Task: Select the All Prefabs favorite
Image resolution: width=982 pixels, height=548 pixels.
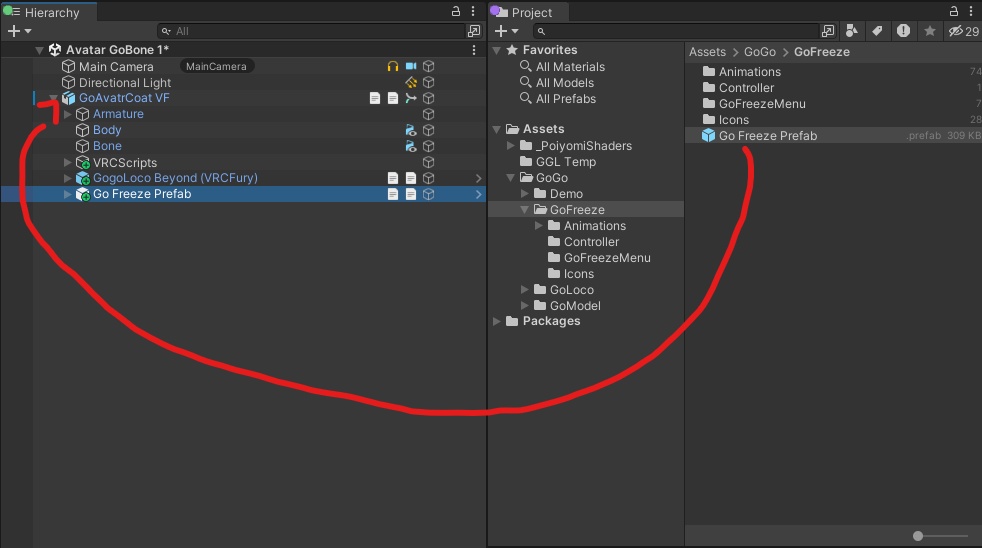Action: (566, 98)
